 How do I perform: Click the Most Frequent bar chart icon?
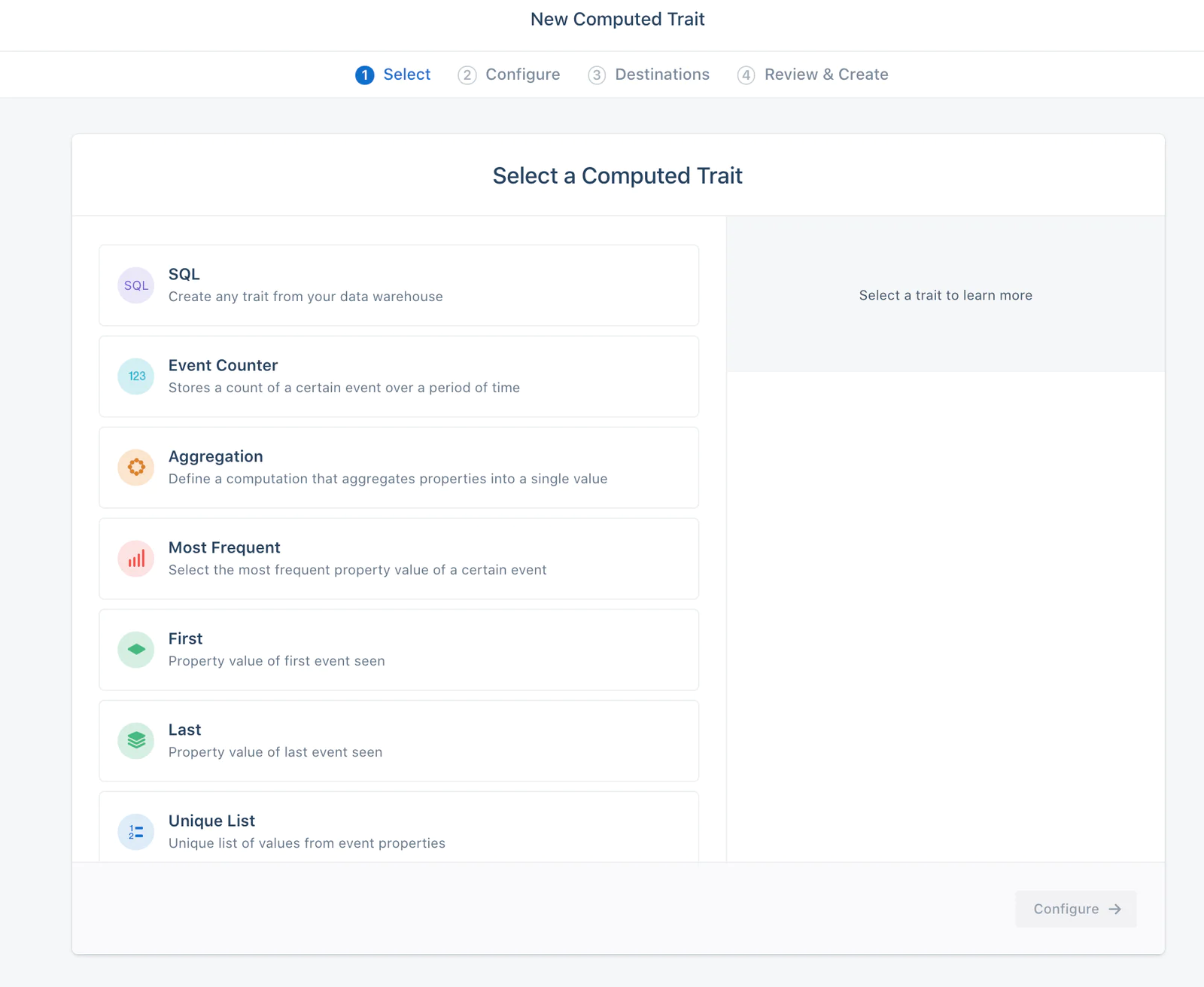(135, 559)
